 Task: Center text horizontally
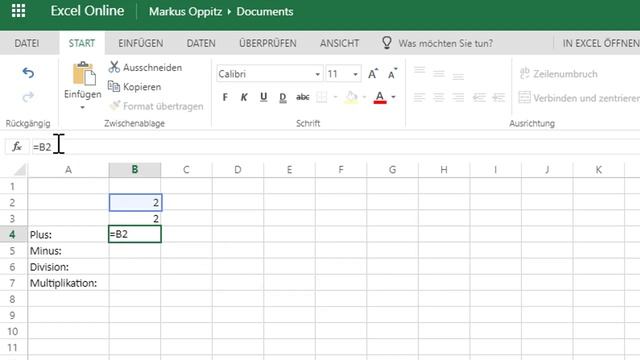tap(439, 97)
